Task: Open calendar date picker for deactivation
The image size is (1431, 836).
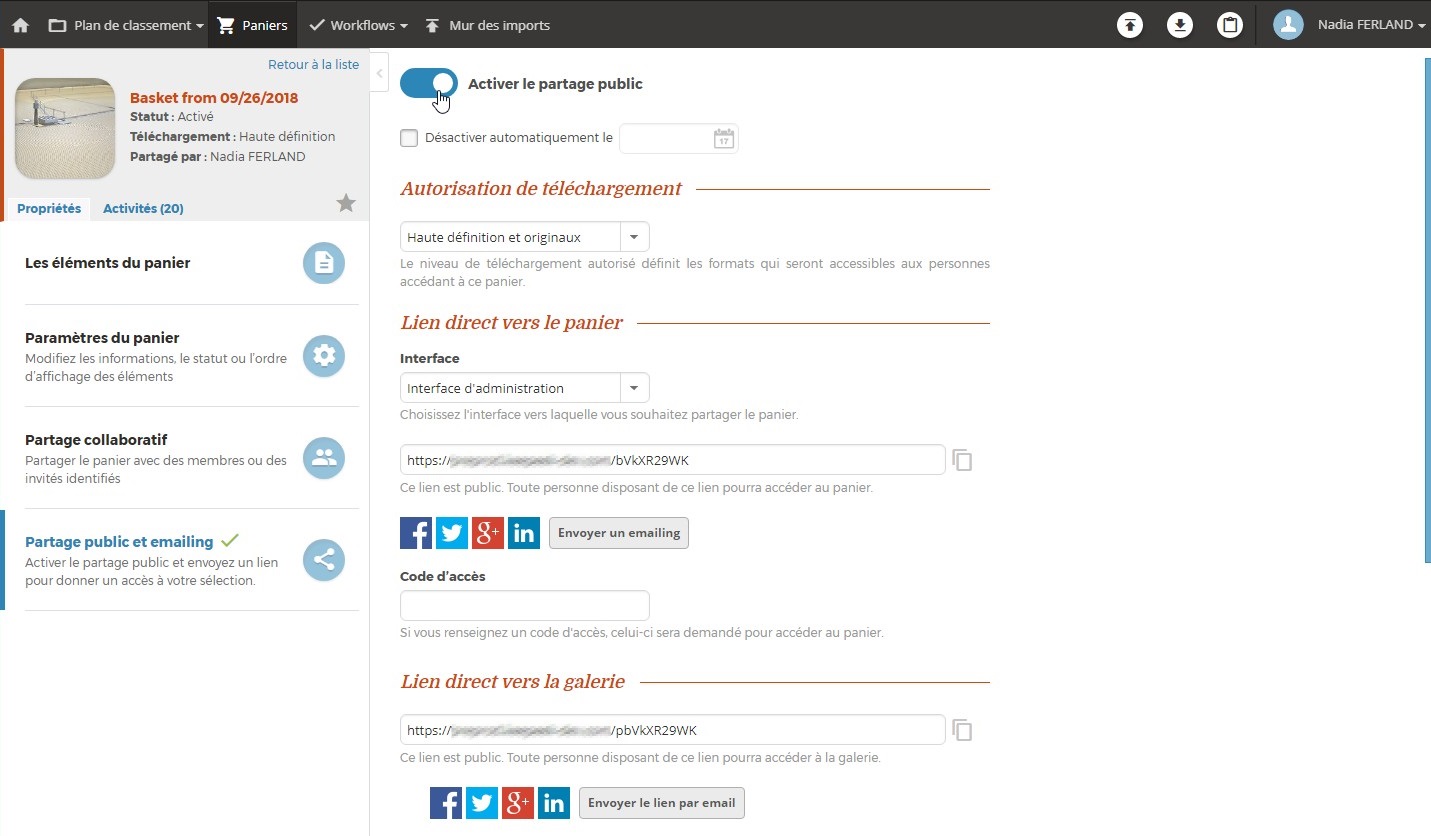Action: [723, 139]
